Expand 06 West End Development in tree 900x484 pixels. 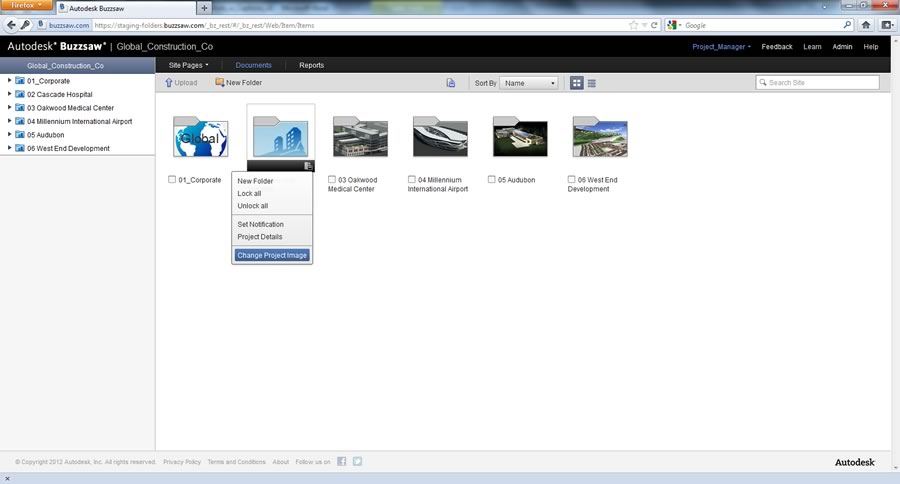coord(9,148)
